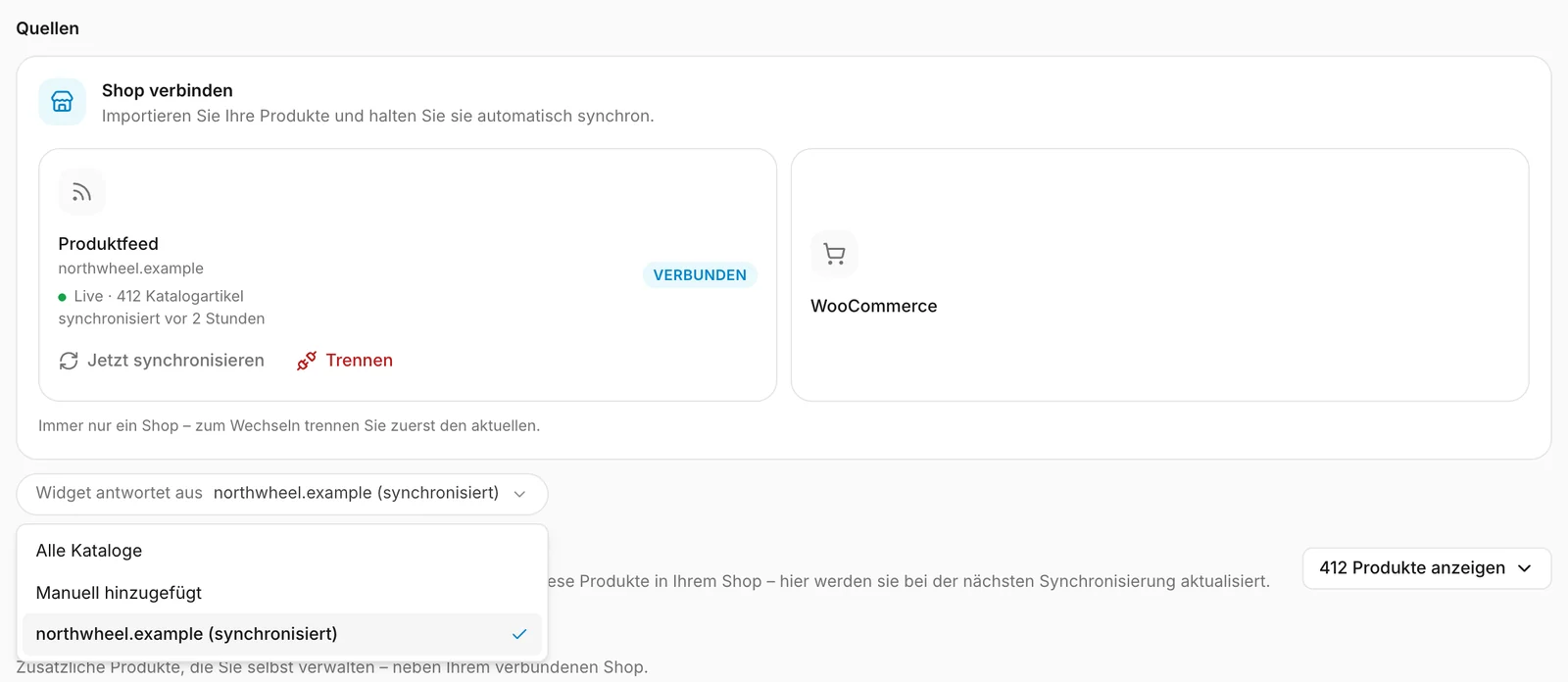1568x682 pixels.
Task: Click the chevron beside 412 Produkte anzeigen
Action: pos(1524,568)
